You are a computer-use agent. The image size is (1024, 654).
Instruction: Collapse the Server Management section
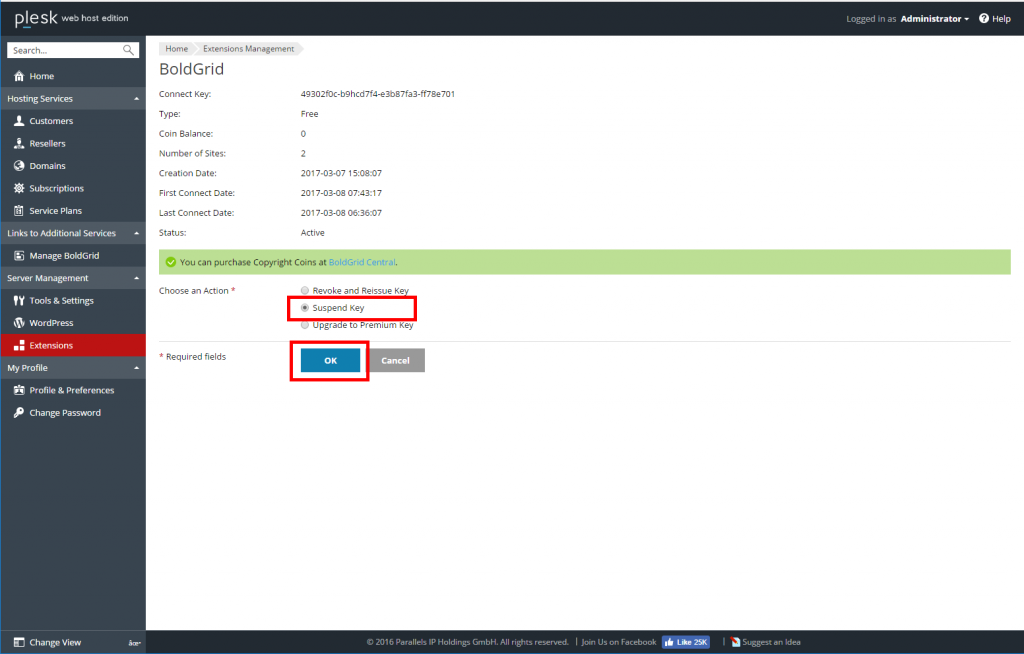(x=136, y=278)
